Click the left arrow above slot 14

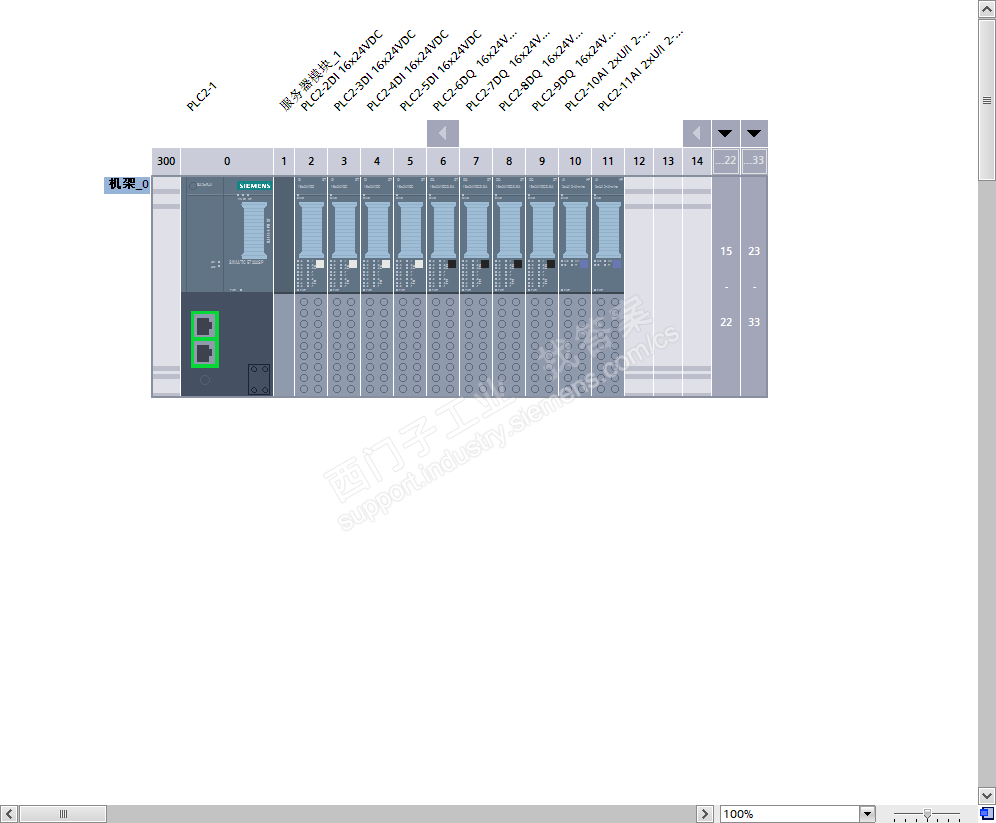point(697,133)
